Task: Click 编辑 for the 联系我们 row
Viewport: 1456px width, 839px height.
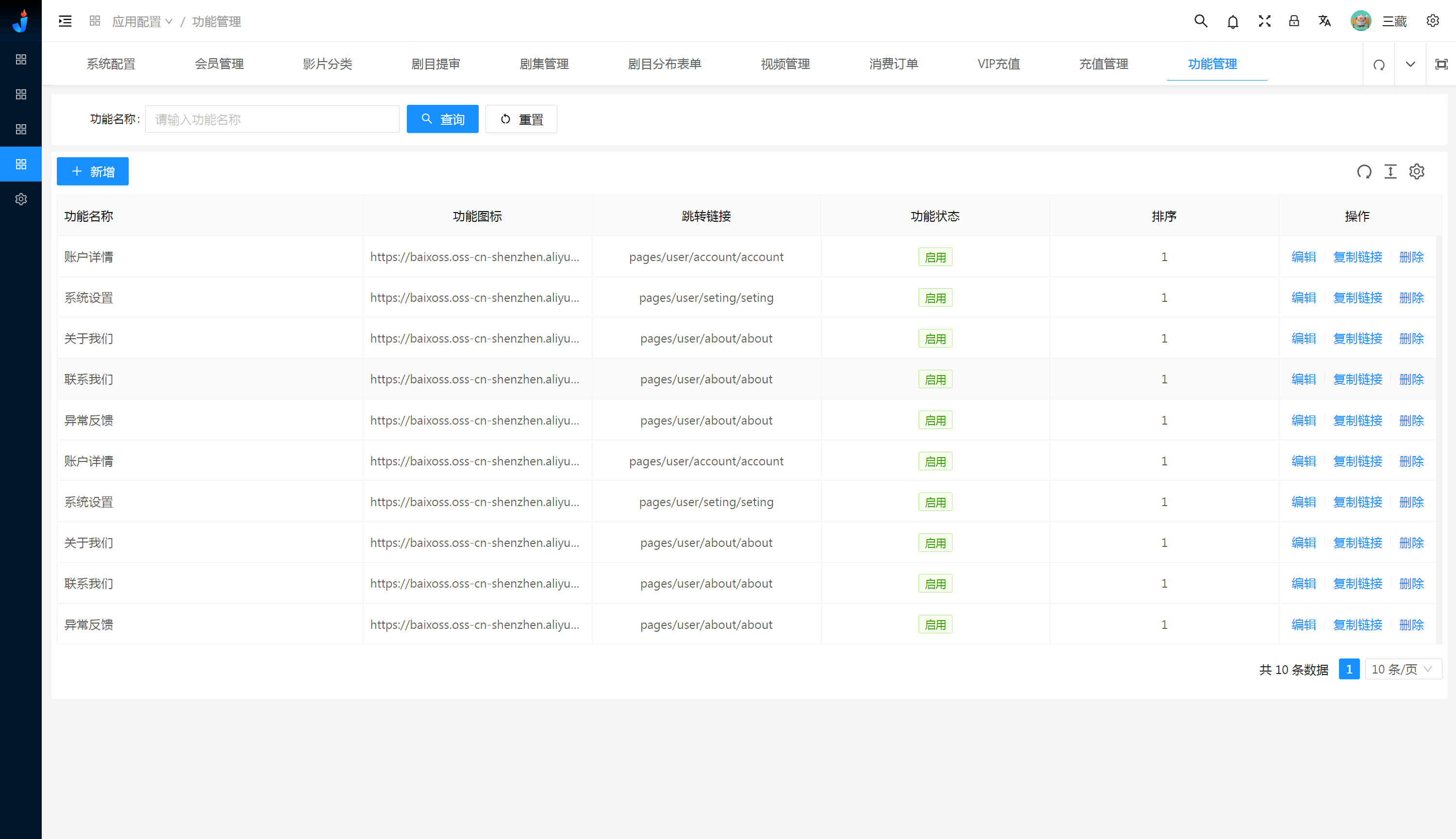Action: (x=1303, y=379)
